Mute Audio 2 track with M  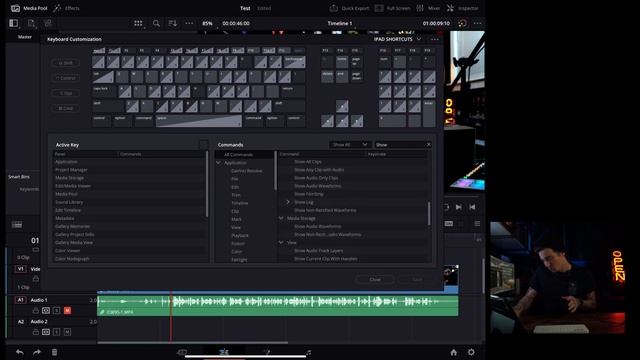67,332
